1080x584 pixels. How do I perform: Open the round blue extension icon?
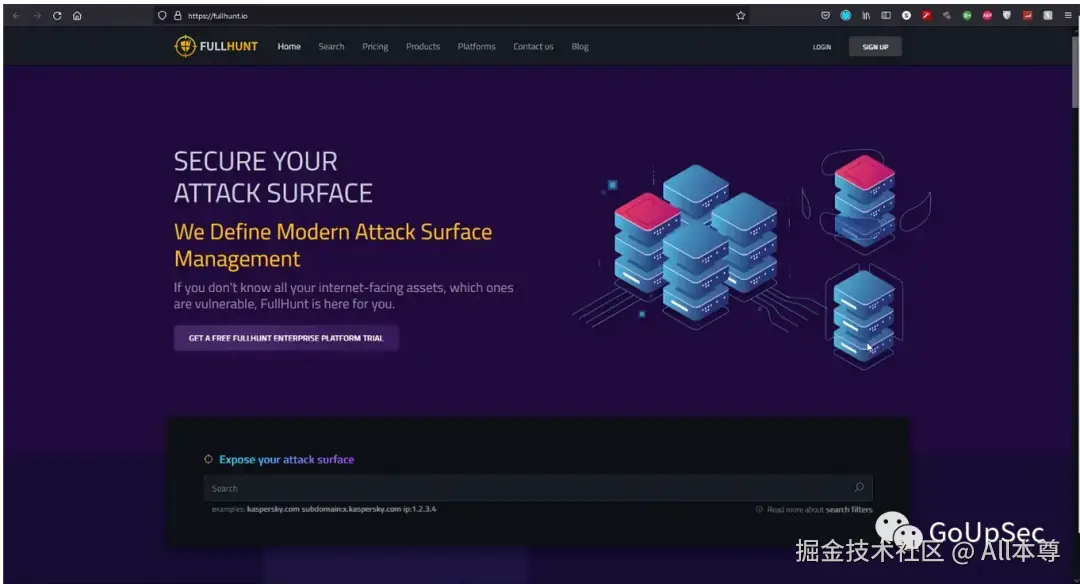coord(846,15)
